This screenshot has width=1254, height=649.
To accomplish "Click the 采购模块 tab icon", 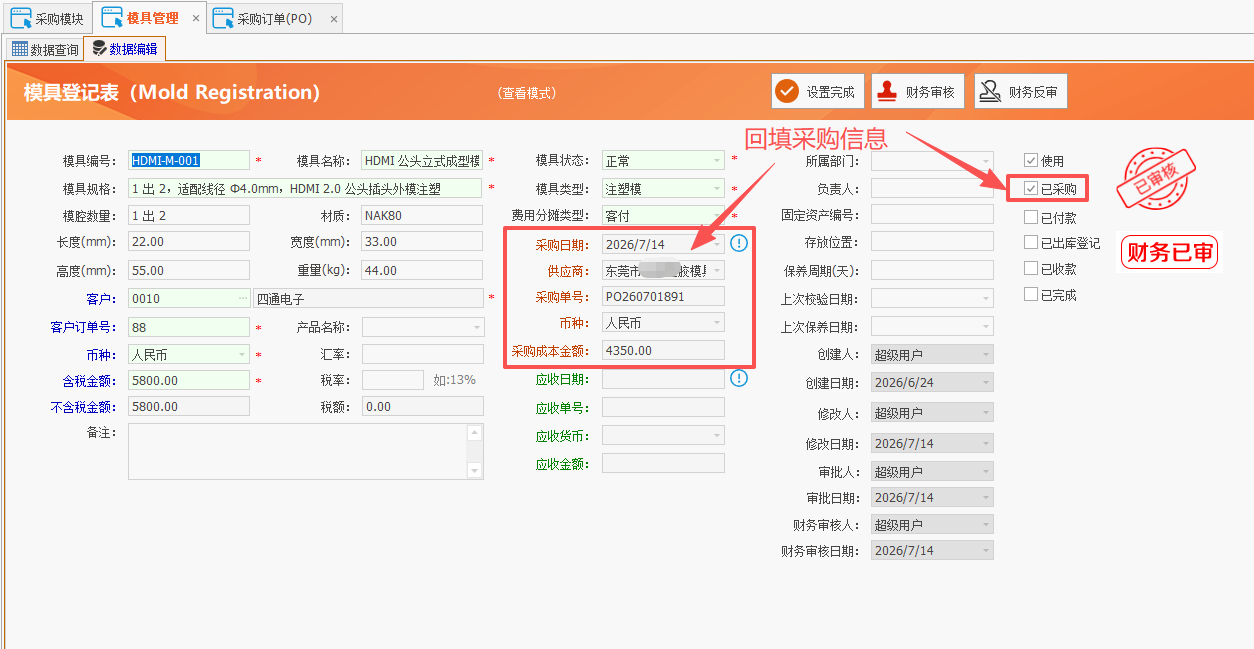I will (20, 17).
